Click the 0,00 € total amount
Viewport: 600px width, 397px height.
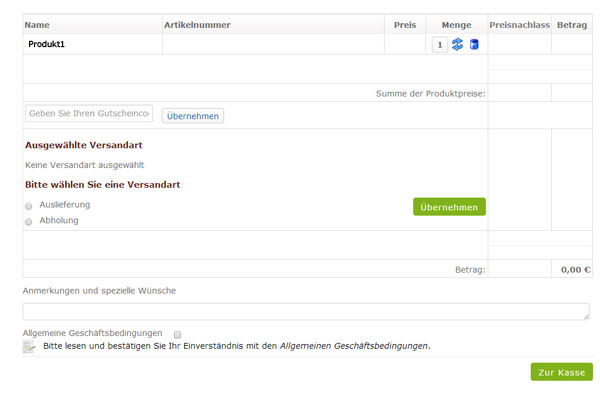(x=576, y=270)
